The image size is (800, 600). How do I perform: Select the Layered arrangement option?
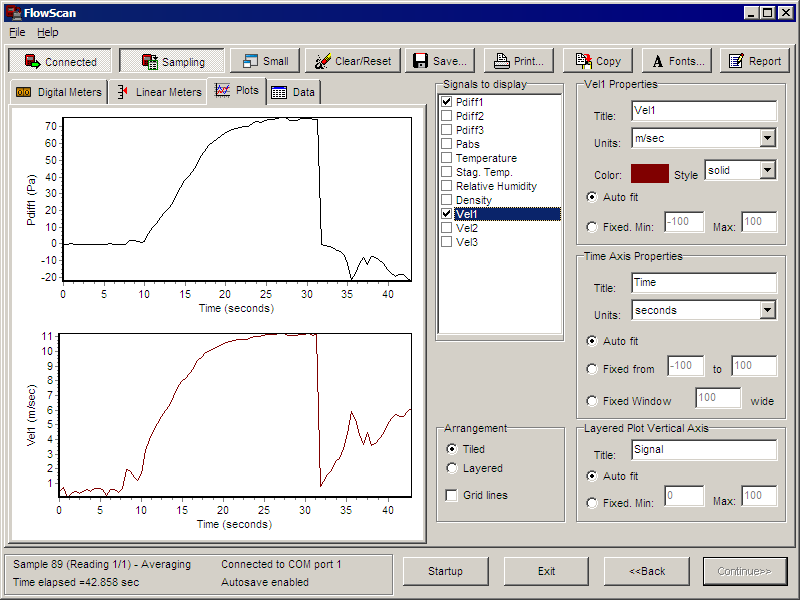click(452, 468)
